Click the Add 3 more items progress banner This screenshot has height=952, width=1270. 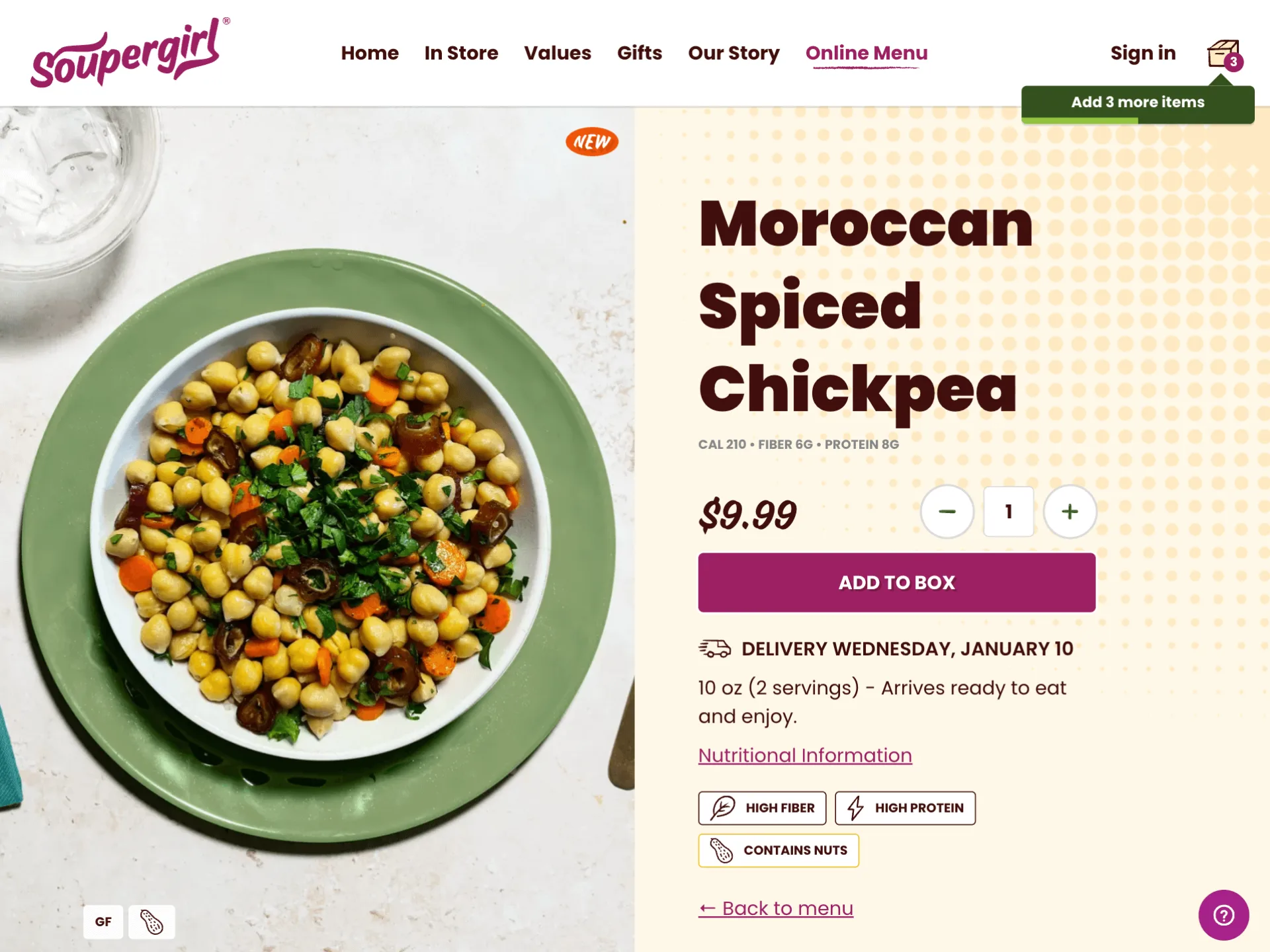coord(1138,103)
